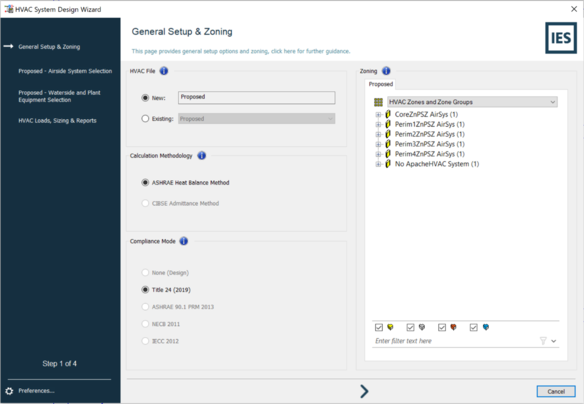Open HVAC Zones and Zone Groups dropdown
The width and height of the screenshot is (584, 404).
tap(472, 102)
